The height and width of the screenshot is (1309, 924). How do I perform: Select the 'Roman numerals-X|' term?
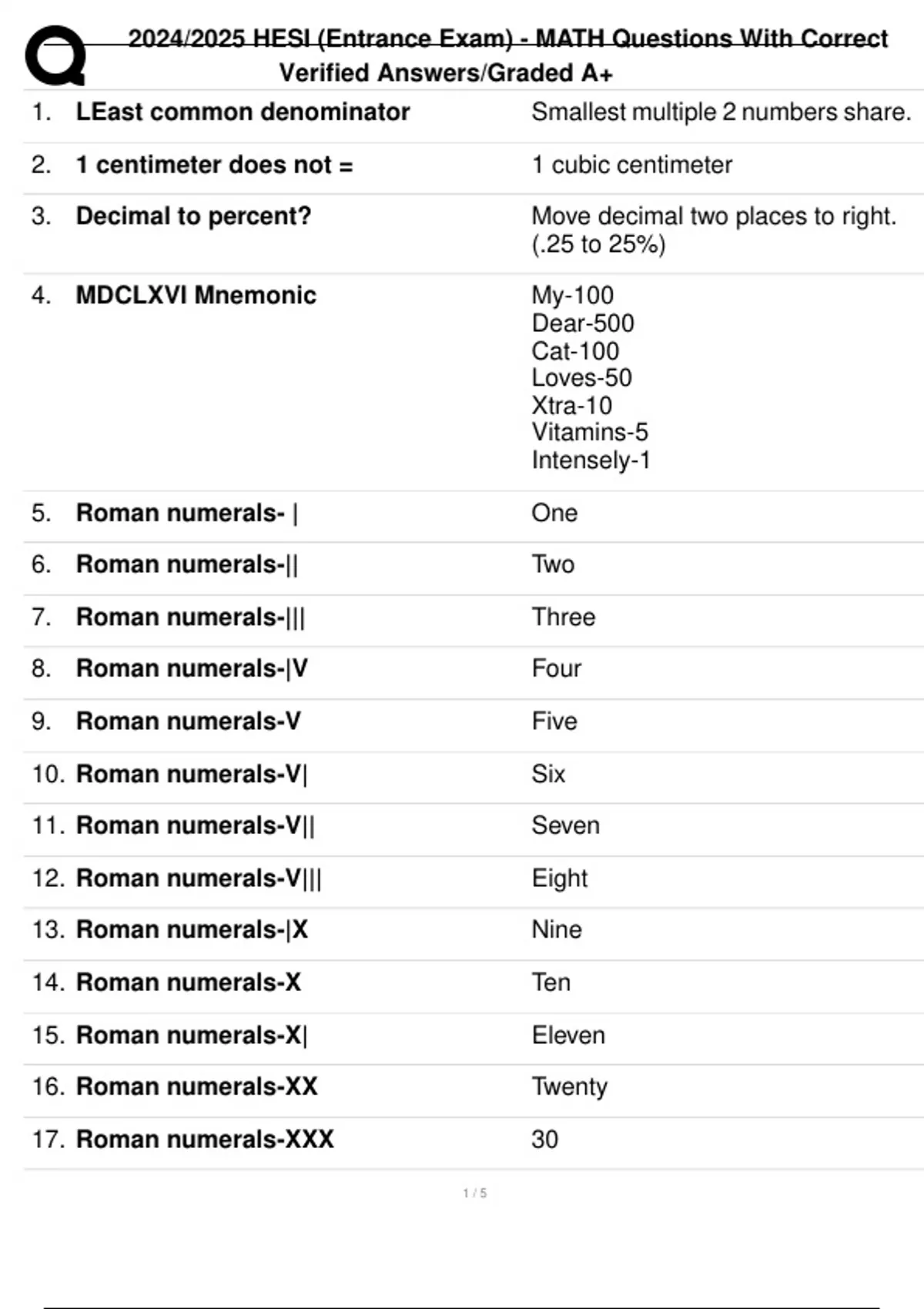pyautogui.click(x=192, y=1035)
